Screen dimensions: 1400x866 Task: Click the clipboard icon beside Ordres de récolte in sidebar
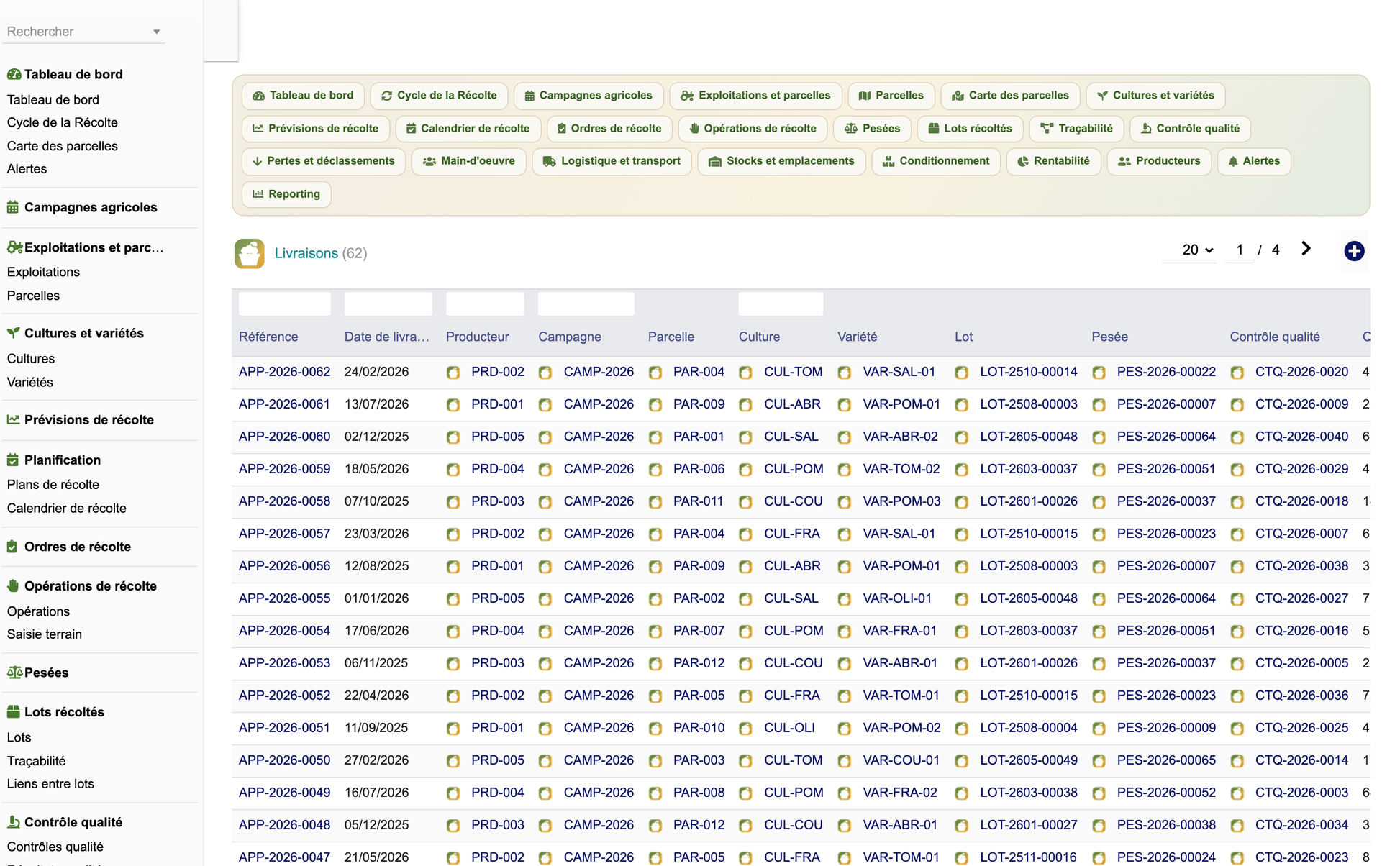(12, 547)
